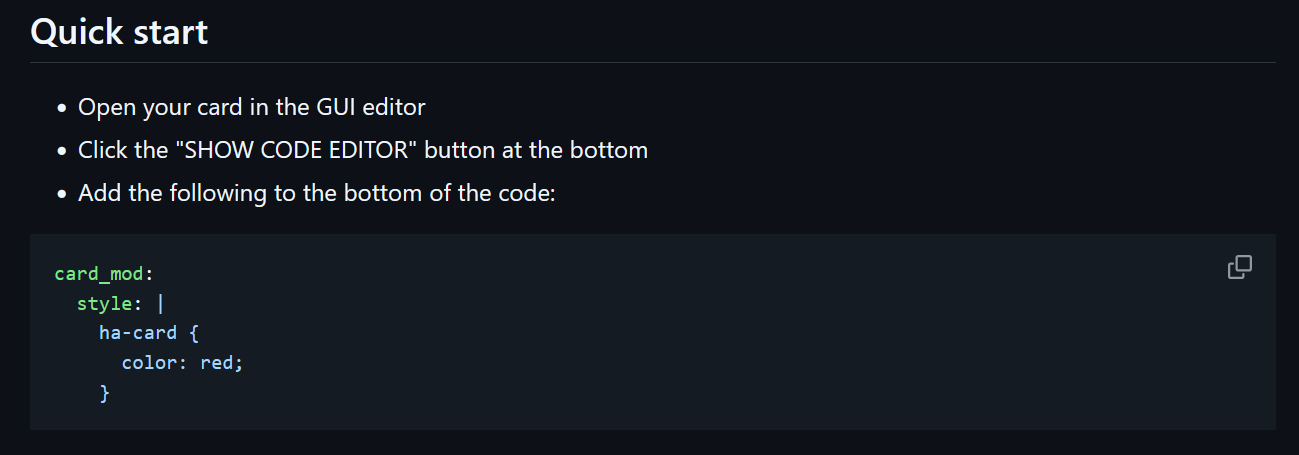This screenshot has height=455, width=1299.
Task: Click the "style" key in the code
Action: click(104, 303)
